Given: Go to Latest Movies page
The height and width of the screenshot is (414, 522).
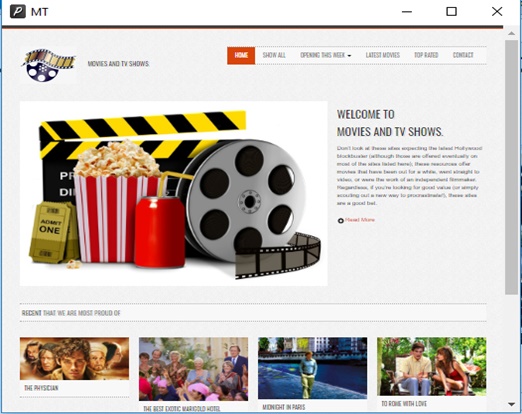Looking at the screenshot, I should point(383,55).
